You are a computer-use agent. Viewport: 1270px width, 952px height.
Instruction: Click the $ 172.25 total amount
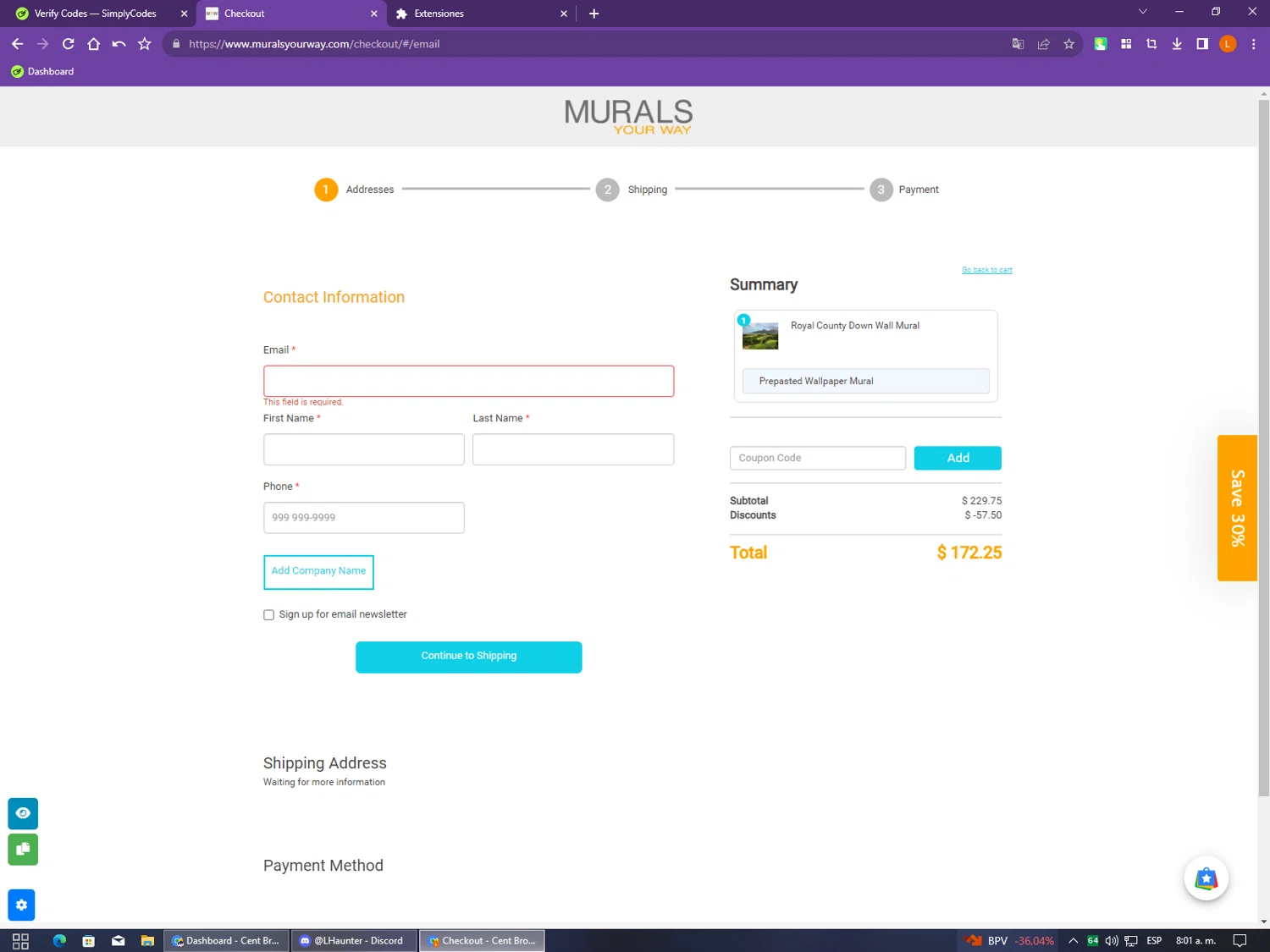click(x=969, y=553)
